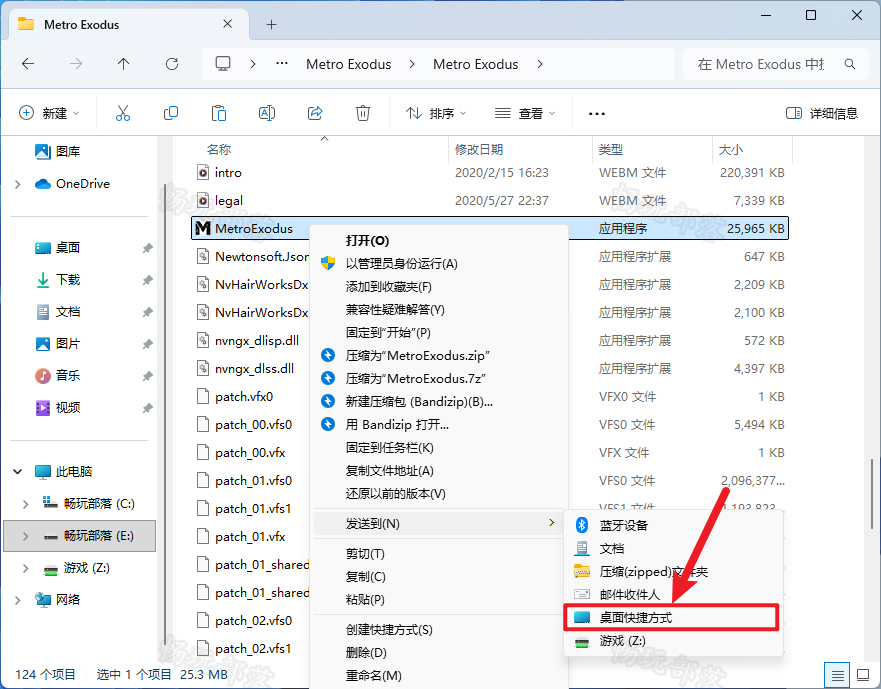The width and height of the screenshot is (881, 689).
Task: Choose 固定到任务栏(K)
Action: 439,448
